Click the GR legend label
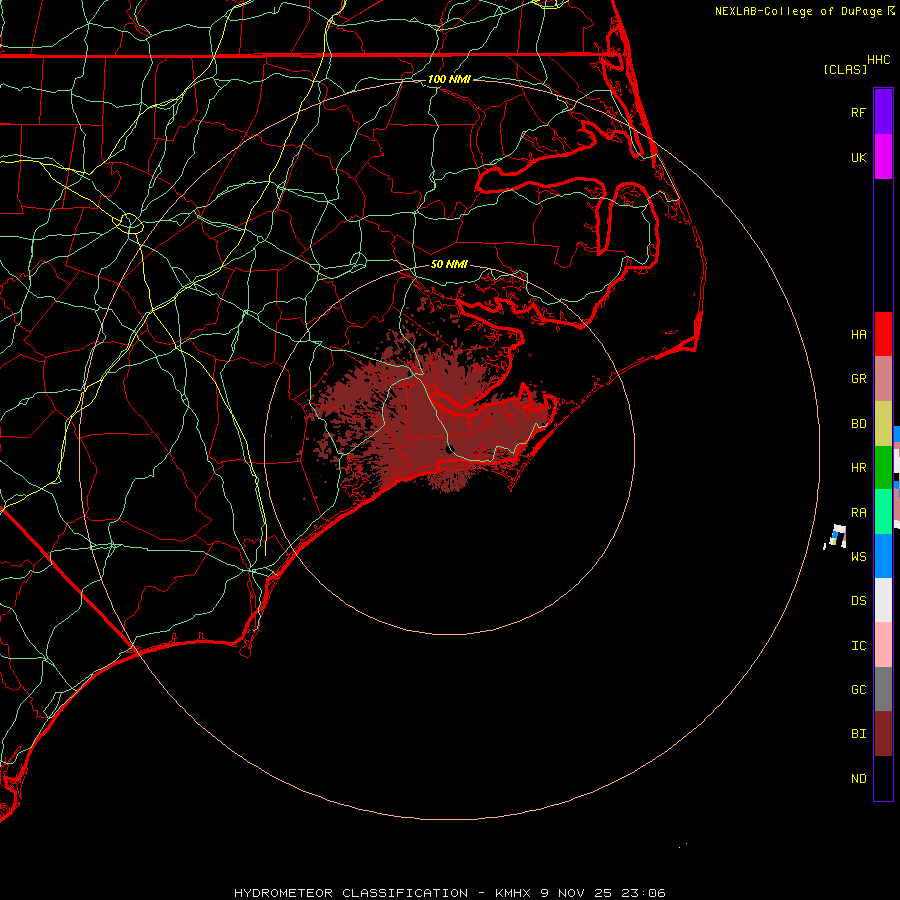This screenshot has height=900, width=900. click(858, 379)
